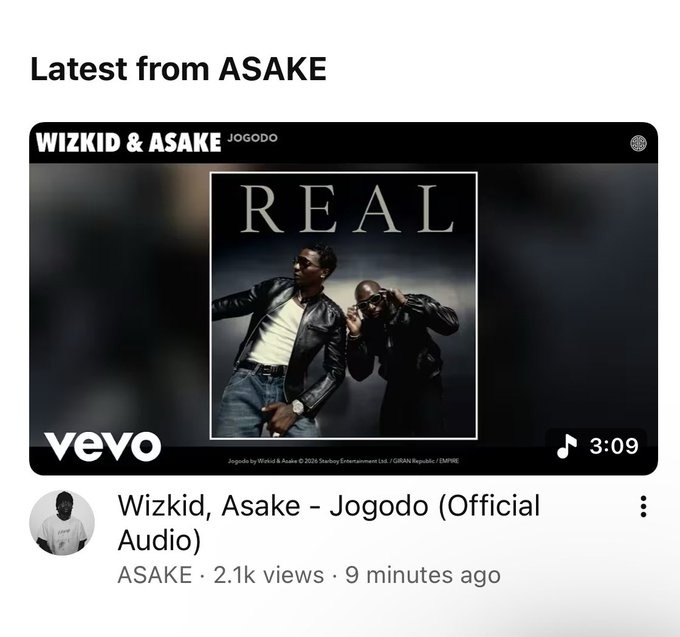Image resolution: width=680 pixels, height=637 pixels.
Task: Click the WIZKID & ASAKE banner text
Action: (128, 143)
